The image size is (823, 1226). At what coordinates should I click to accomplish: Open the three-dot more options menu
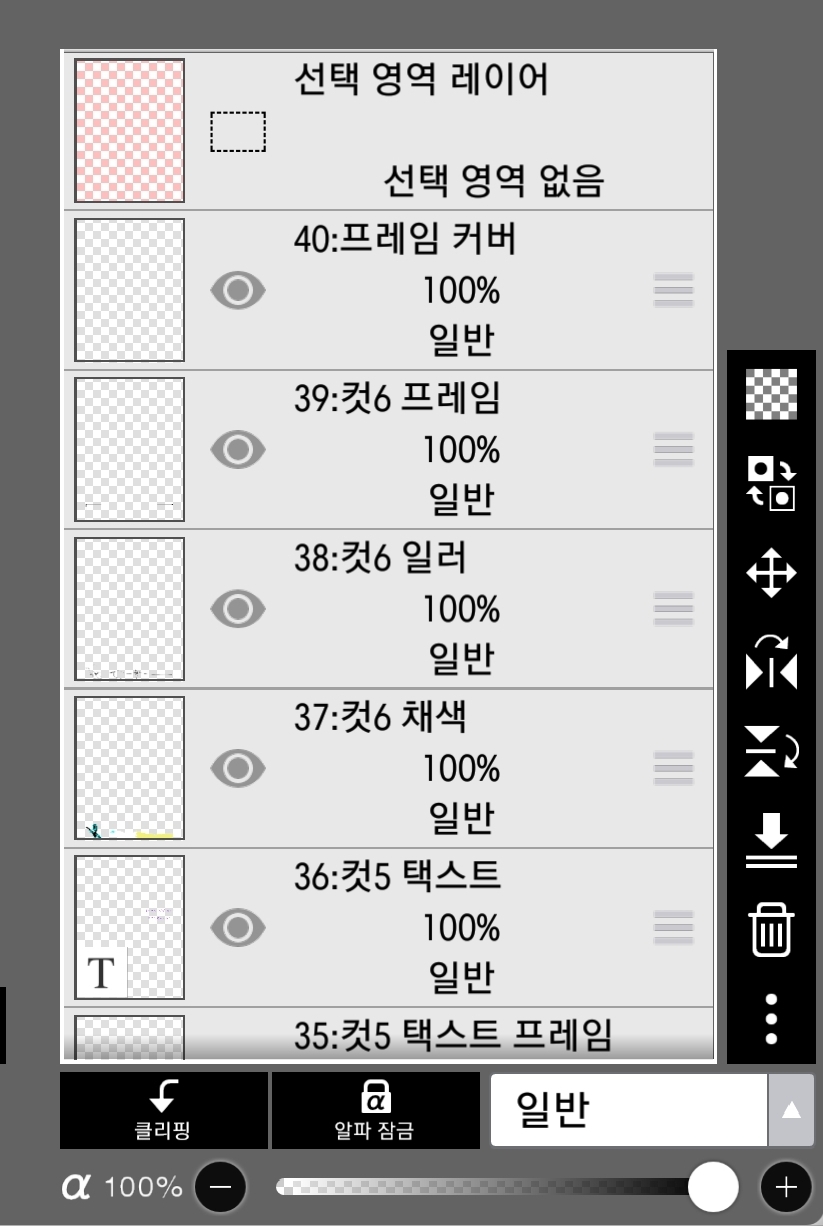tap(771, 1019)
